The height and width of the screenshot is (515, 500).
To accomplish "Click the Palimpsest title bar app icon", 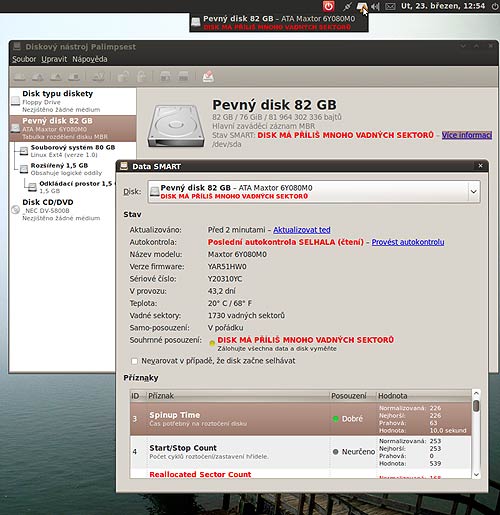I will 17,46.
